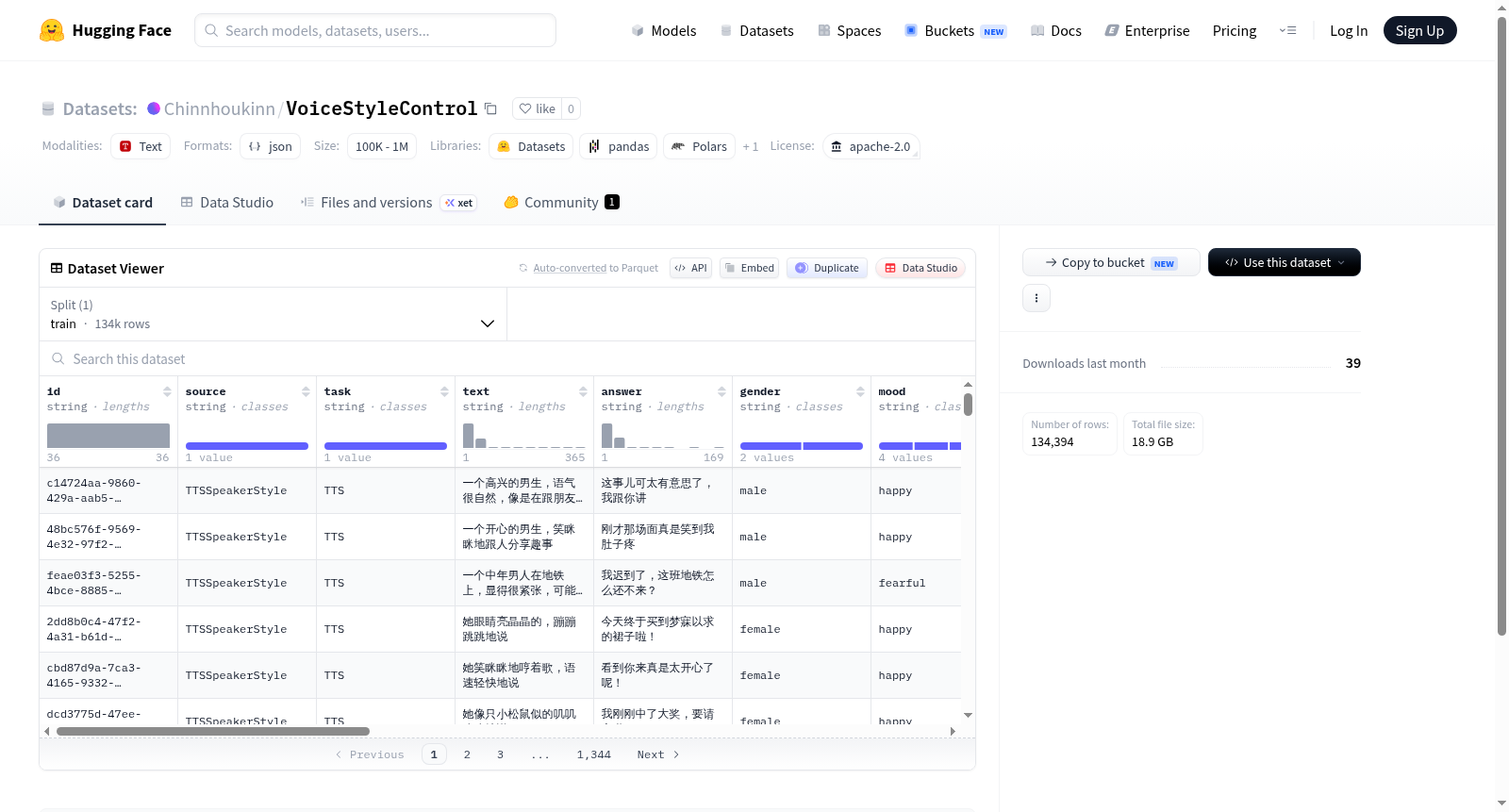This screenshot has height=812, width=1509.
Task: Open the Community tab
Action: pyautogui.click(x=561, y=203)
